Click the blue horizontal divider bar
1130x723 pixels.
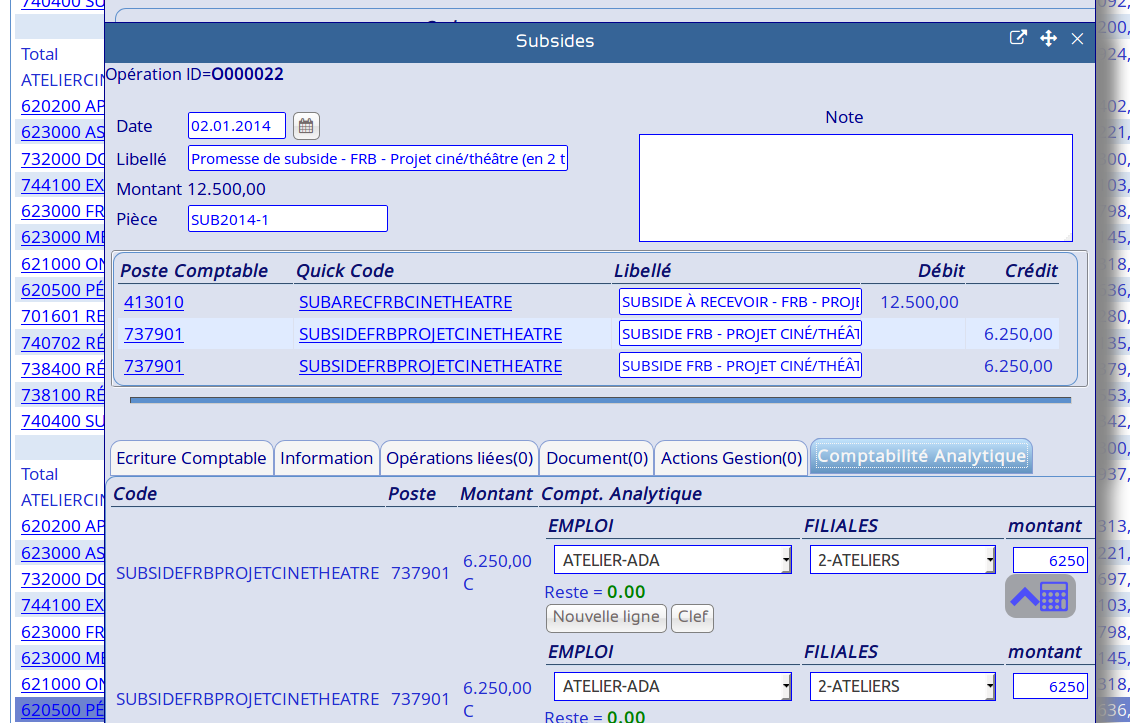pyautogui.click(x=600, y=400)
